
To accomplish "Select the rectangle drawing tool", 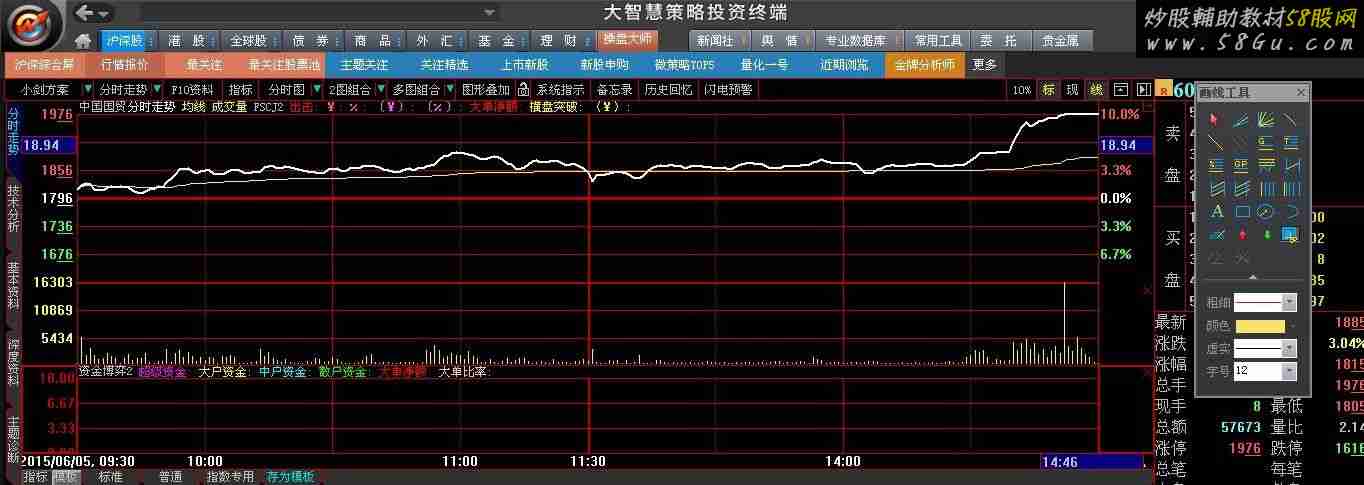I will [x=1242, y=211].
